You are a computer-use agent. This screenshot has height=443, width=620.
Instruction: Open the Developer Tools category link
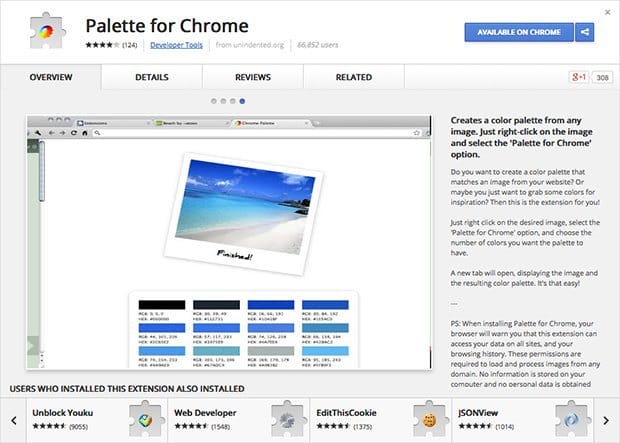176,45
